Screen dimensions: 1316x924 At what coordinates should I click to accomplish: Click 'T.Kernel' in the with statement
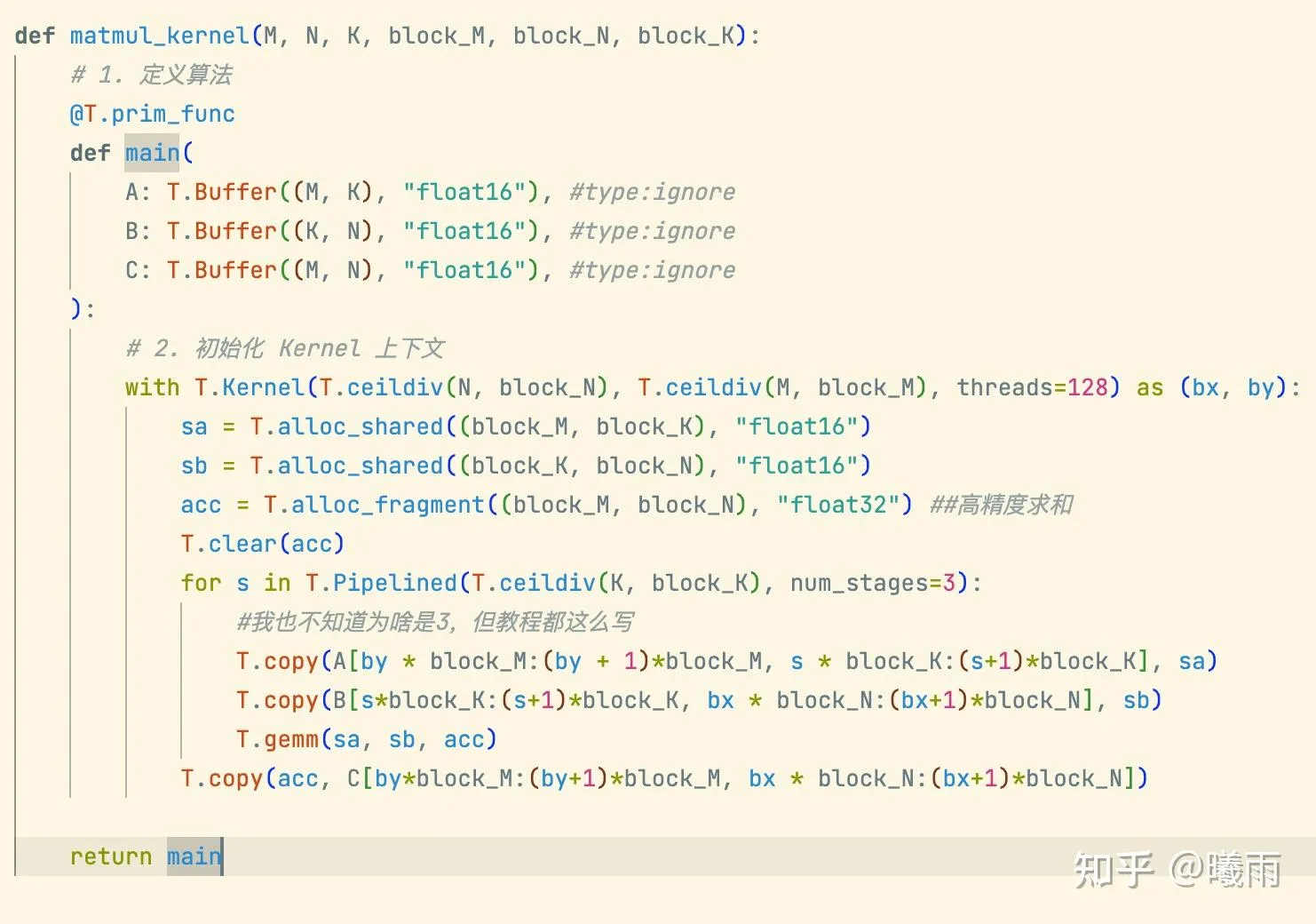point(250,387)
